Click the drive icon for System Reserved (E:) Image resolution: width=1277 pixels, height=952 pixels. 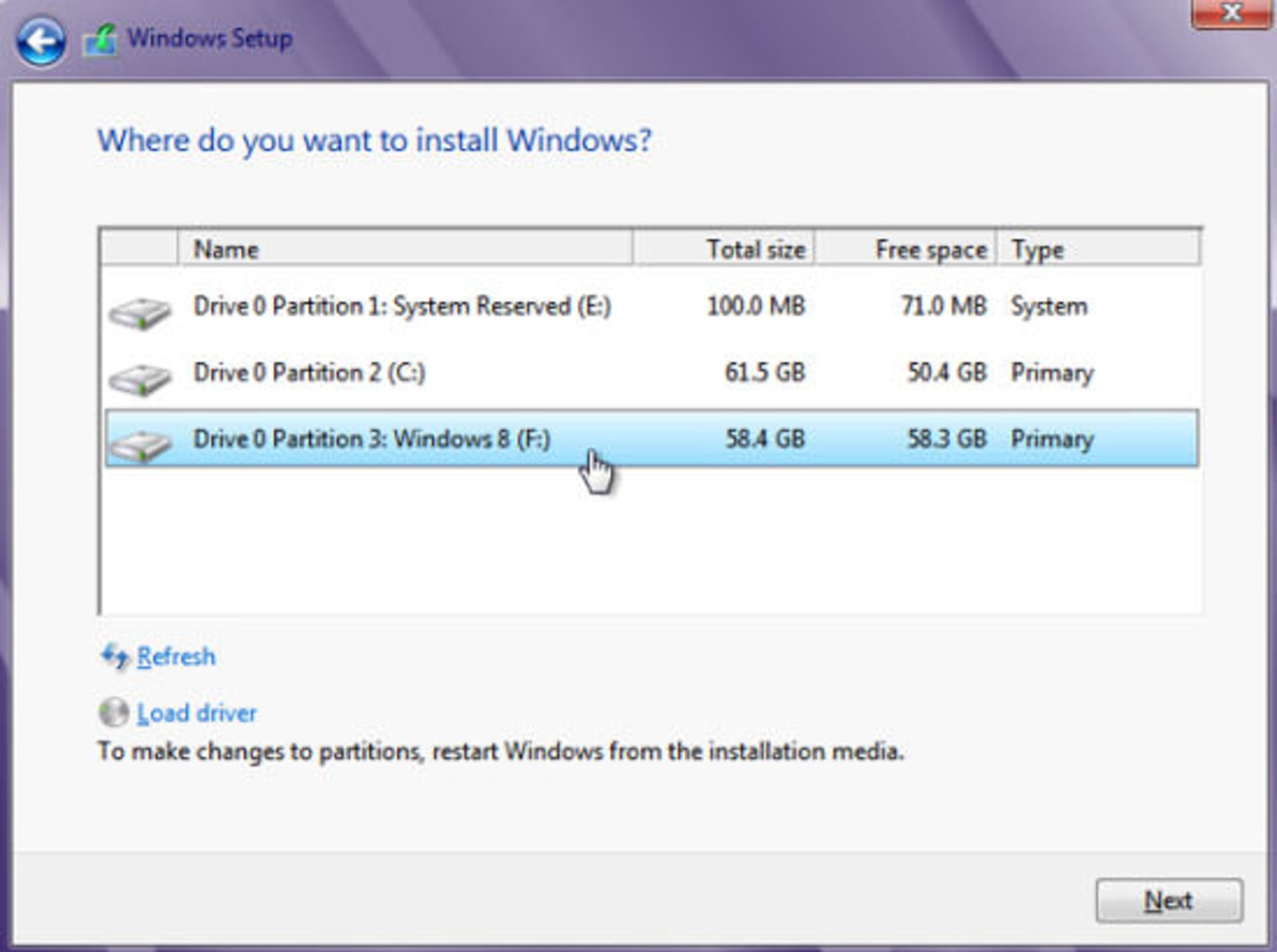coord(140,312)
